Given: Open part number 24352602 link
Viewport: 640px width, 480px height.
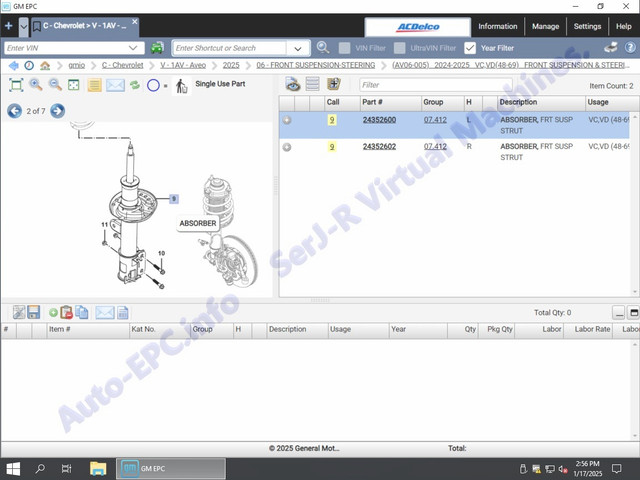Looking at the screenshot, I should point(379,147).
